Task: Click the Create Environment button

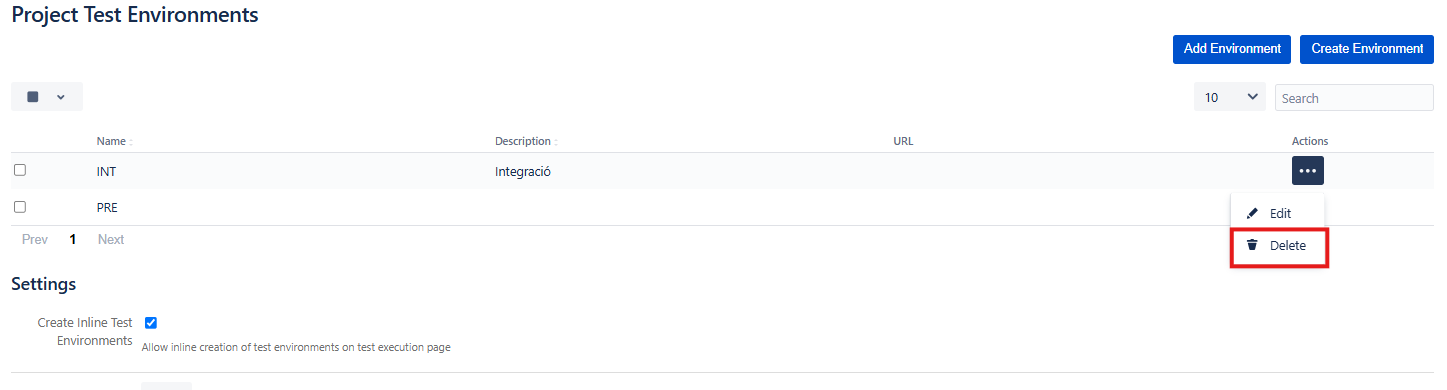Action: pyautogui.click(x=1367, y=49)
